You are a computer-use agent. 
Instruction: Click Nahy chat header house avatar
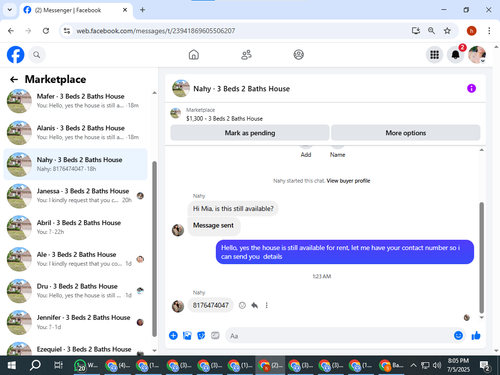pos(181,88)
